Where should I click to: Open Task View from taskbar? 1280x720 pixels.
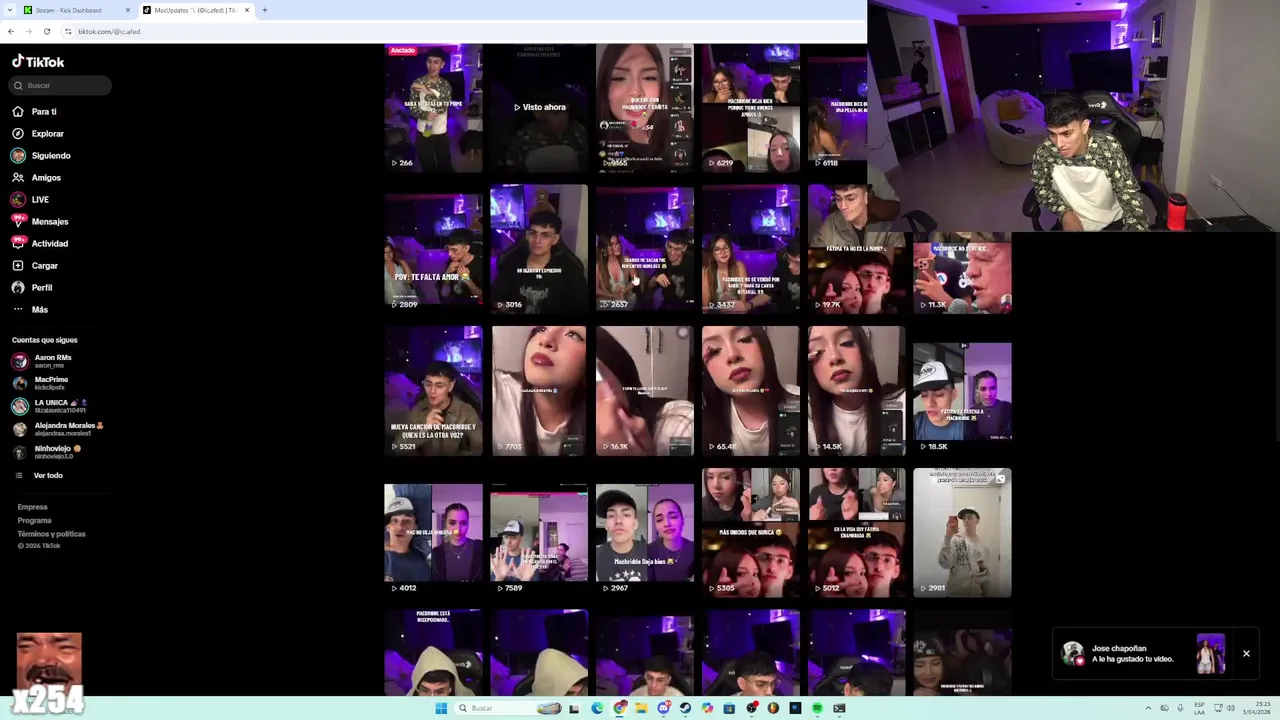(574, 708)
